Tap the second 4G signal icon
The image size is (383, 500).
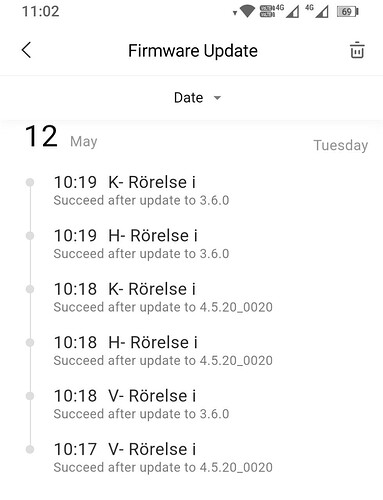coord(317,11)
